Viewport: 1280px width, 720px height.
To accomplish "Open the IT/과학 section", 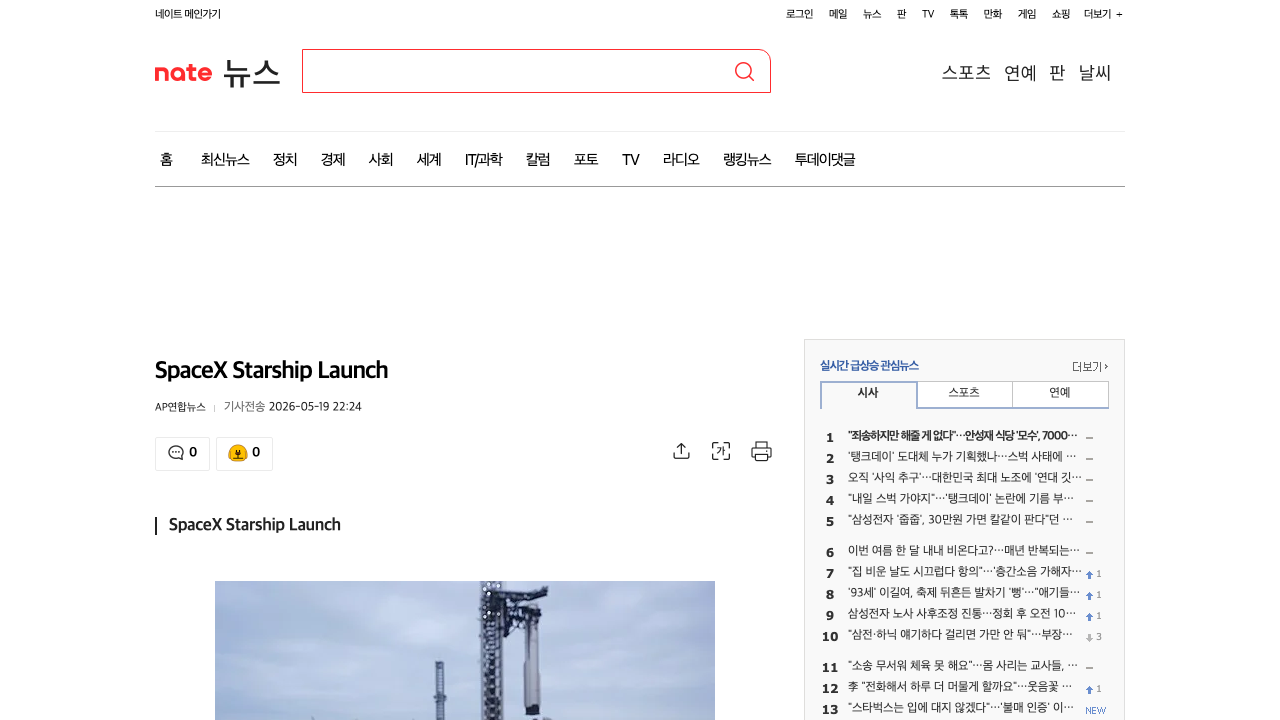I will [x=483, y=159].
